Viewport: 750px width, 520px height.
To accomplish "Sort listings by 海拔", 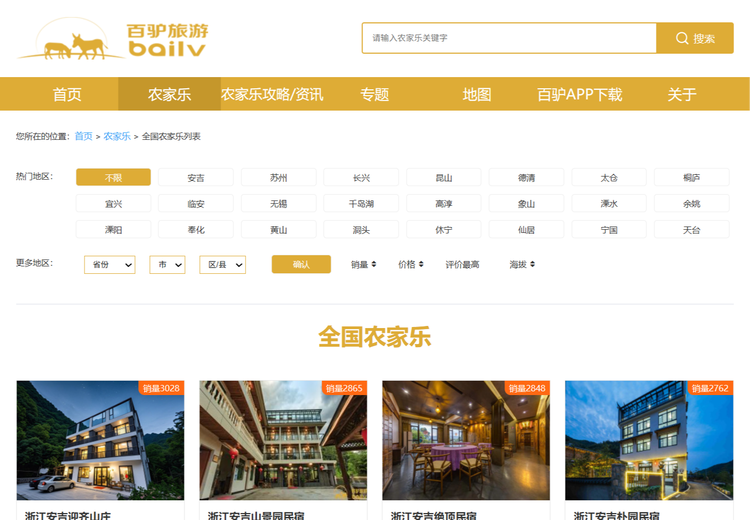I will 522,264.
